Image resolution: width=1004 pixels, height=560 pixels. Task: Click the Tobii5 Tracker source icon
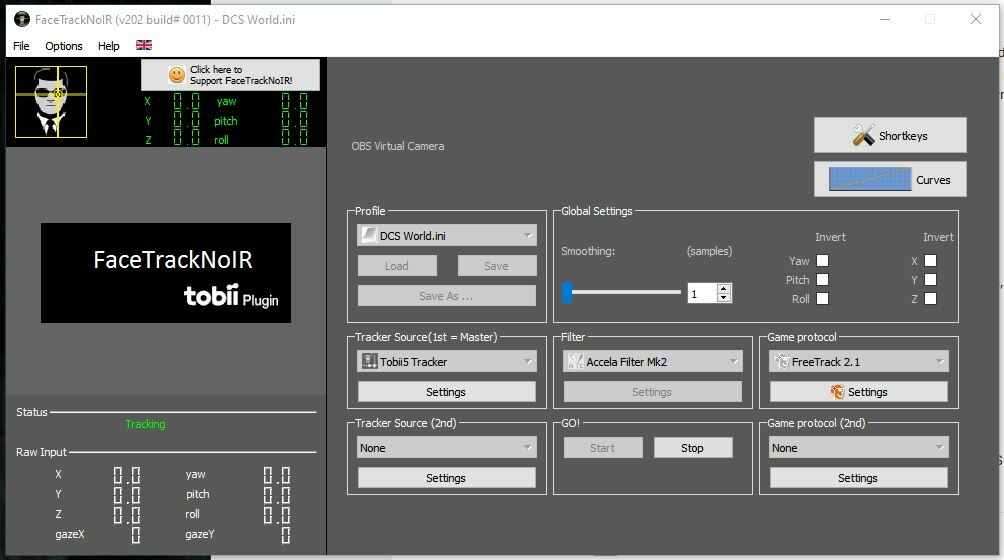[369, 361]
